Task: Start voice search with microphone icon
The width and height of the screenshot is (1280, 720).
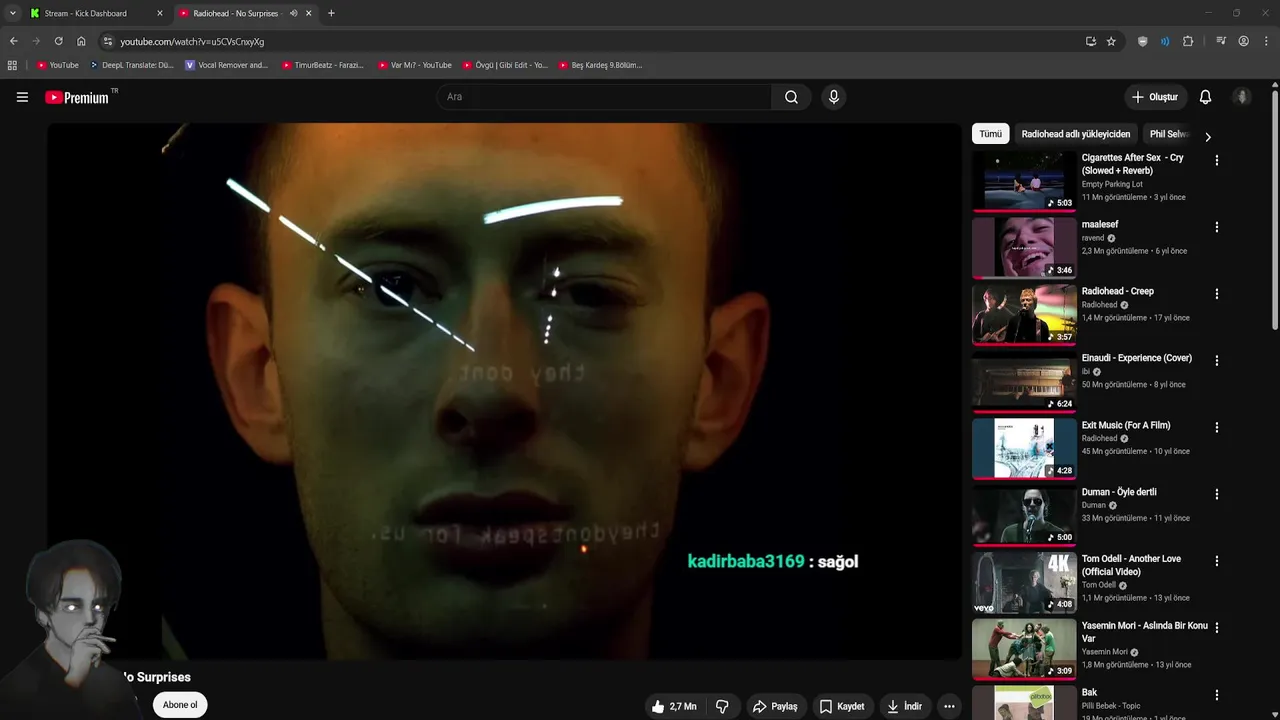Action: click(833, 97)
